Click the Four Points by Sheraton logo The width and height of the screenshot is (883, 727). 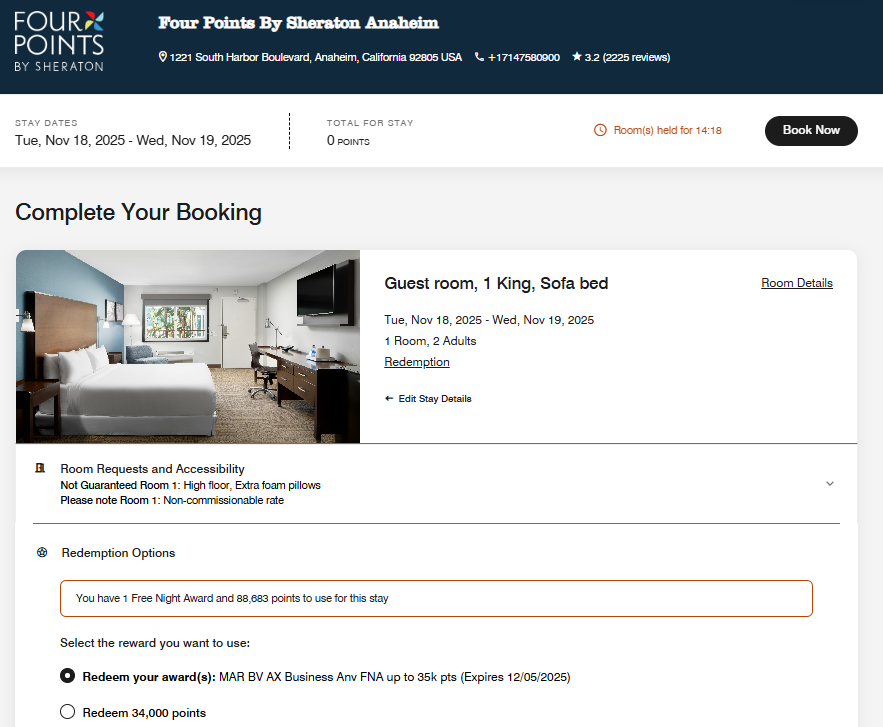click(x=57, y=41)
